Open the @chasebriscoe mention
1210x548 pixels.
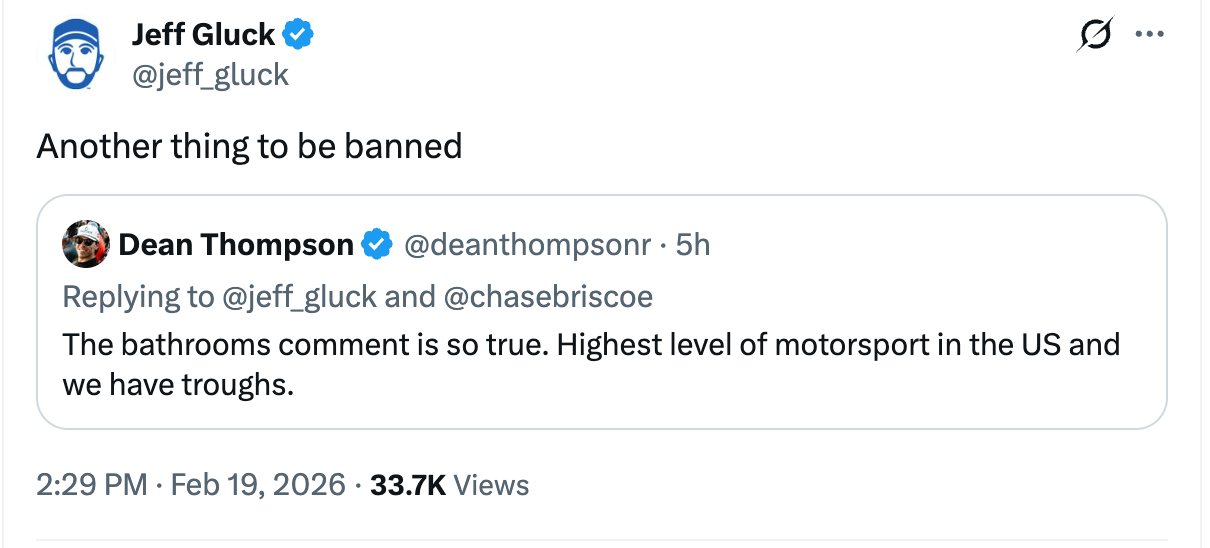(548, 296)
